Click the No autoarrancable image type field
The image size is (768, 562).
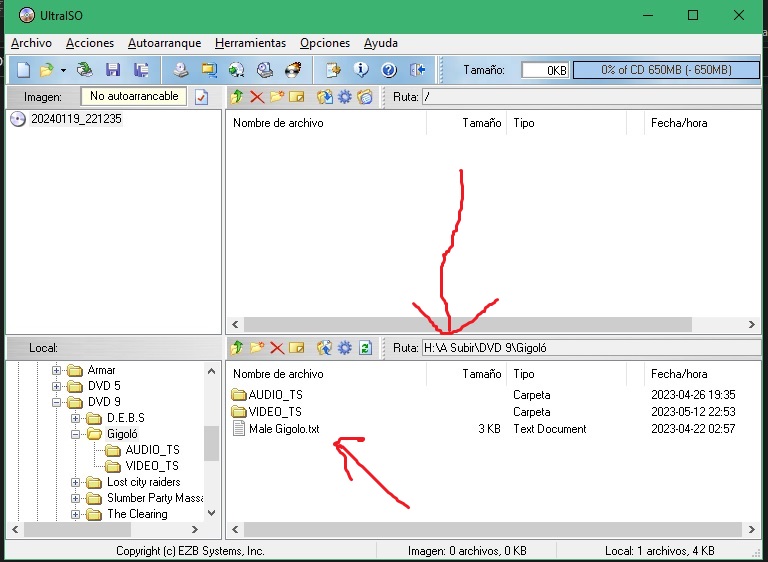pos(134,97)
